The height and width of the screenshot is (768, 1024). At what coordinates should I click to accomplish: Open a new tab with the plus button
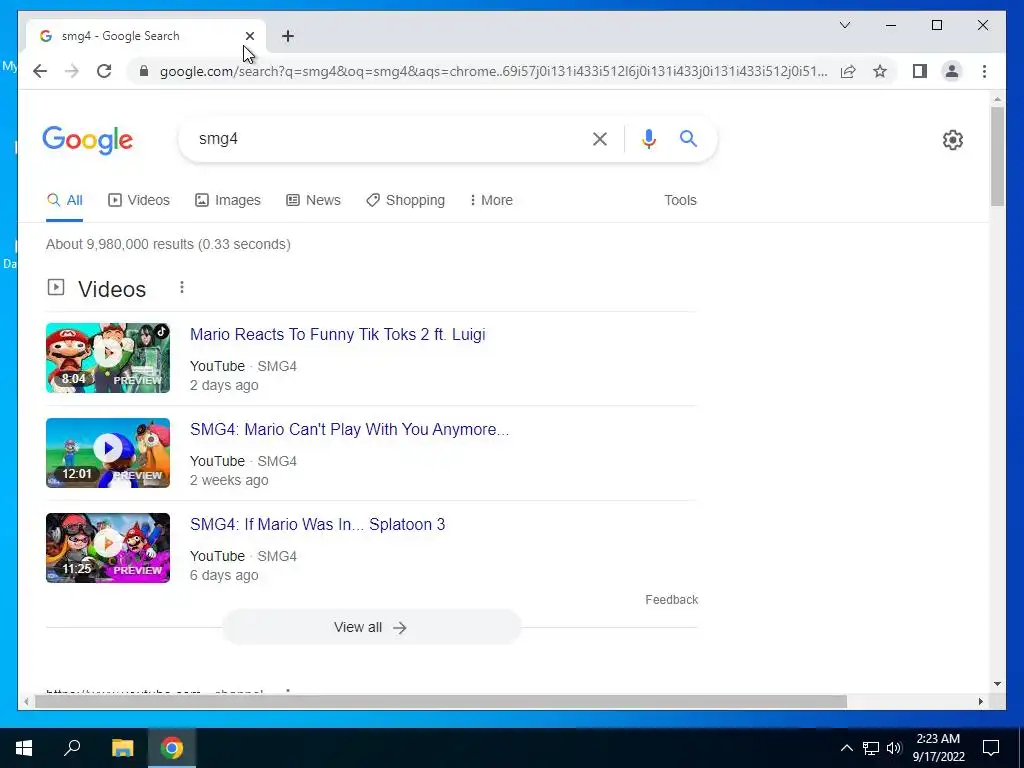point(288,36)
